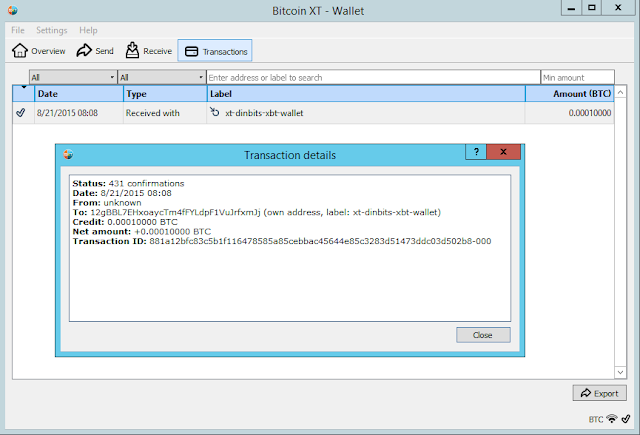Click the scroll up arrow of transaction list

click(x=620, y=93)
